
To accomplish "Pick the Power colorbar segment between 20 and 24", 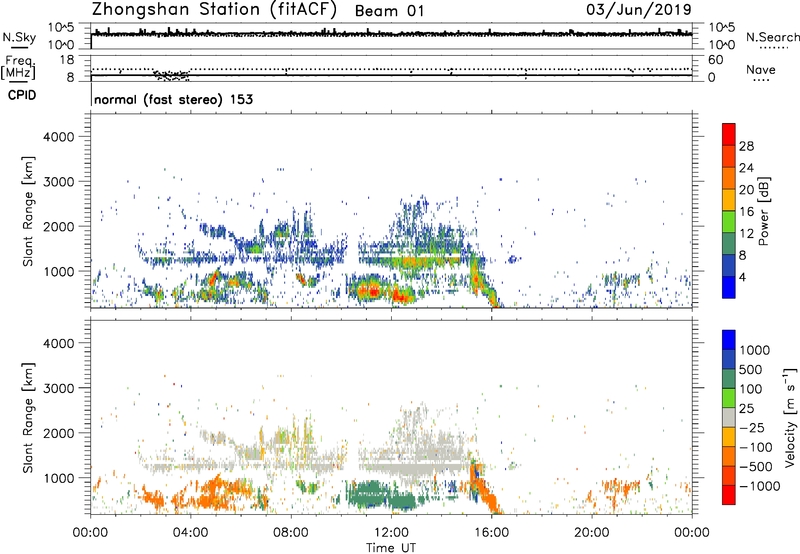I will (729, 178).
